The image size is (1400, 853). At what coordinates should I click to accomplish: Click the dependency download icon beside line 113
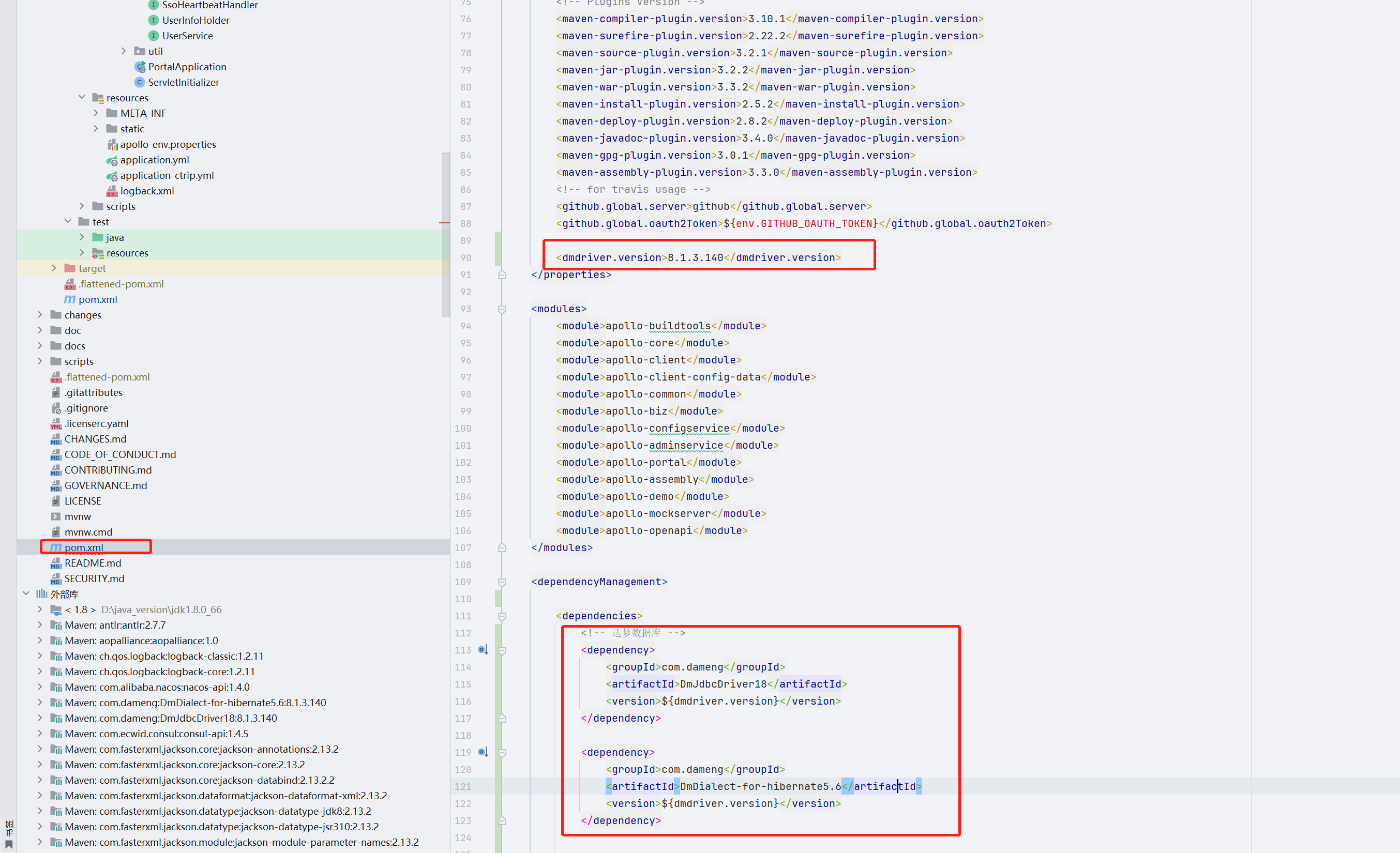483,650
